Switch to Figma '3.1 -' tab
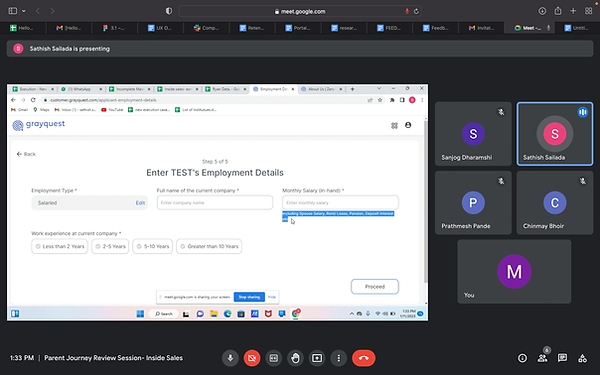Viewport: 600px width, 375px height. (114, 28)
